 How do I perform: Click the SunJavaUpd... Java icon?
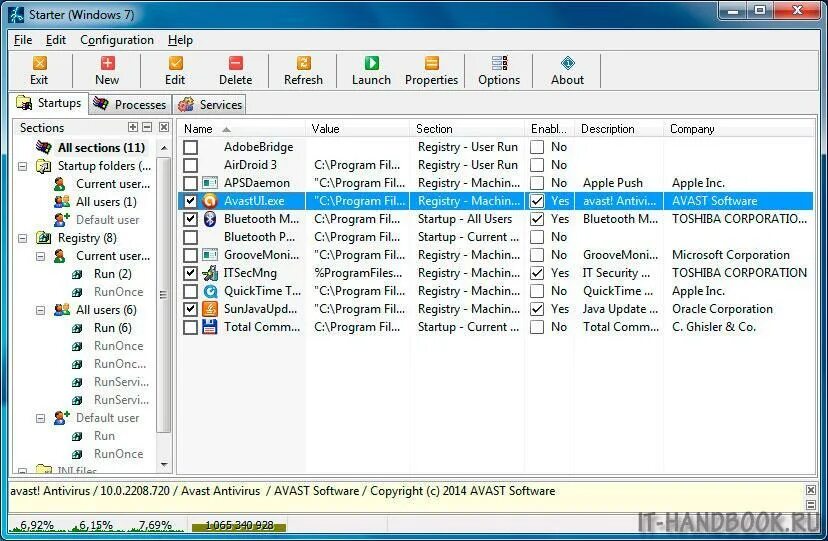(x=210, y=309)
